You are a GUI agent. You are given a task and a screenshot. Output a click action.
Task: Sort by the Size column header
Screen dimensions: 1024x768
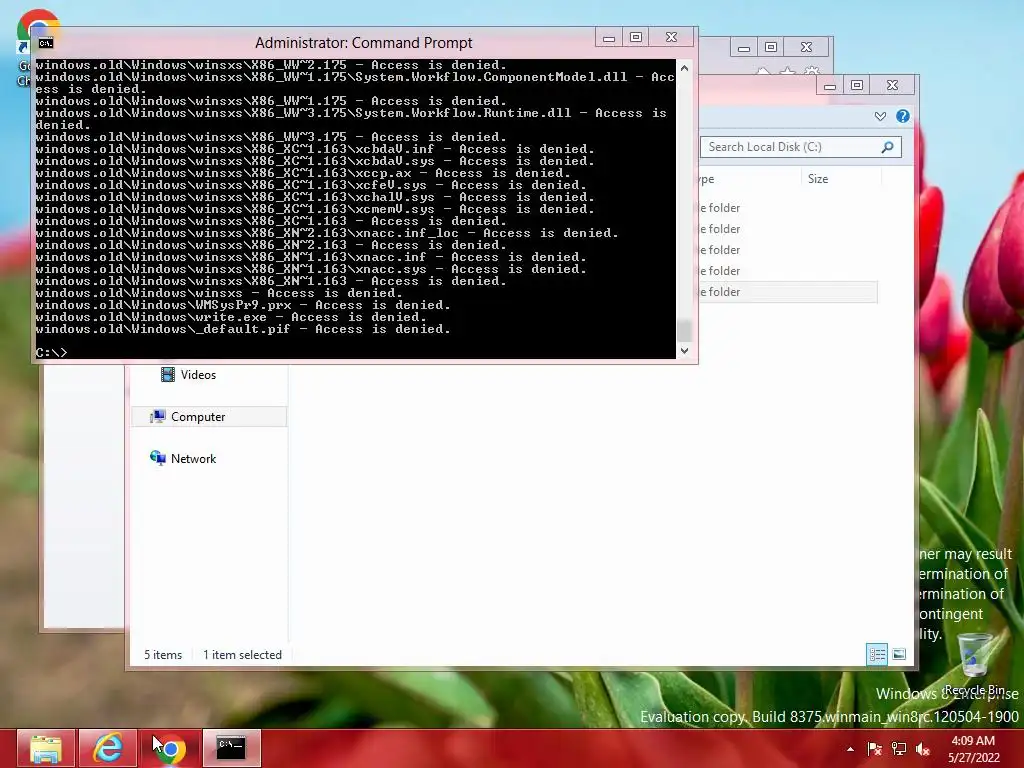coord(840,179)
